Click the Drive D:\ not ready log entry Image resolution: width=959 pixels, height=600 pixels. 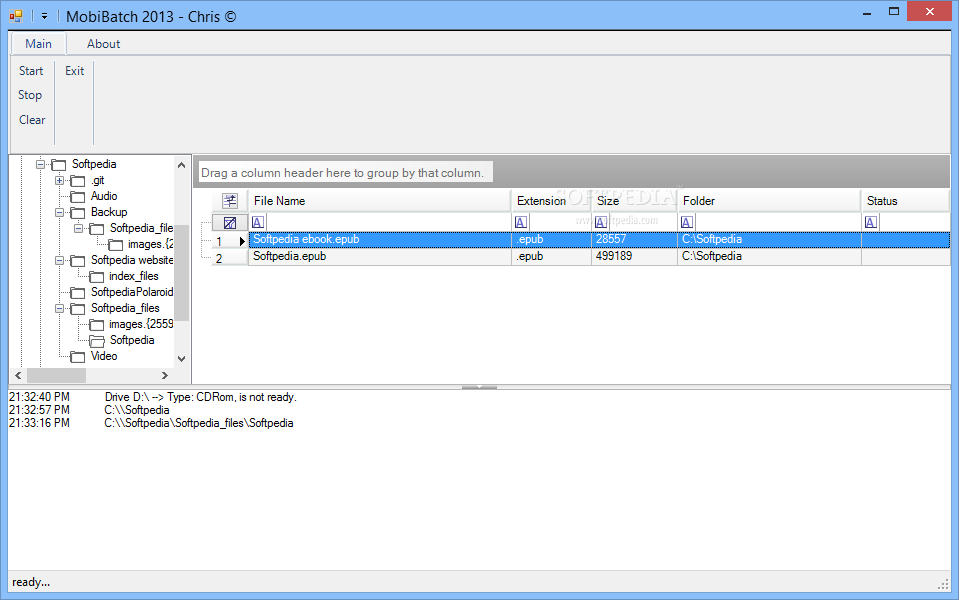pyautogui.click(x=201, y=398)
